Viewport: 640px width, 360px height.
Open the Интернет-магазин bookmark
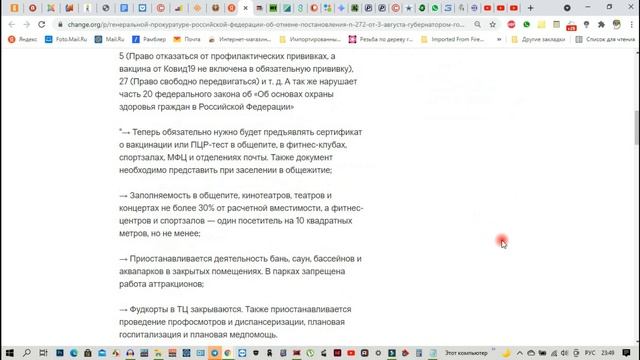pos(240,39)
